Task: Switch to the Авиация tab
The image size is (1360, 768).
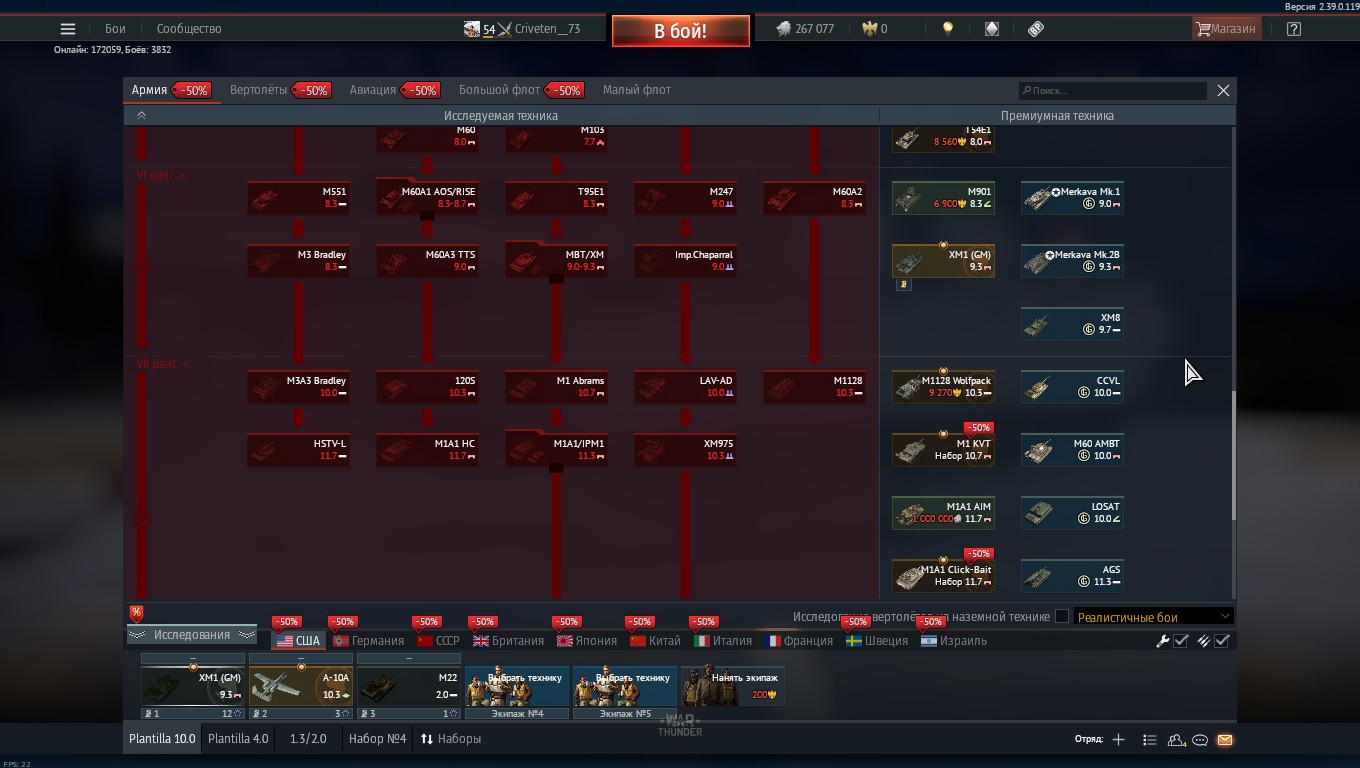Action: [373, 90]
